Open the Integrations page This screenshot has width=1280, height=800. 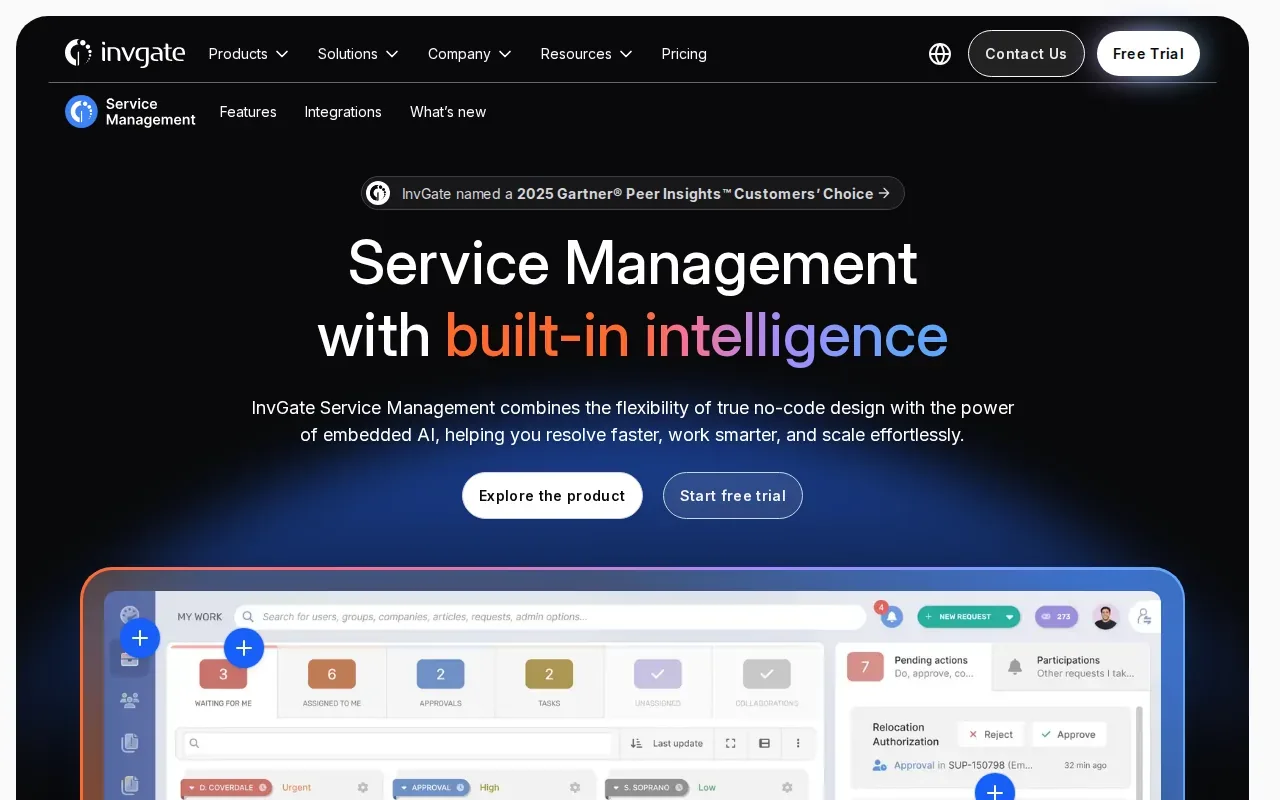point(343,112)
